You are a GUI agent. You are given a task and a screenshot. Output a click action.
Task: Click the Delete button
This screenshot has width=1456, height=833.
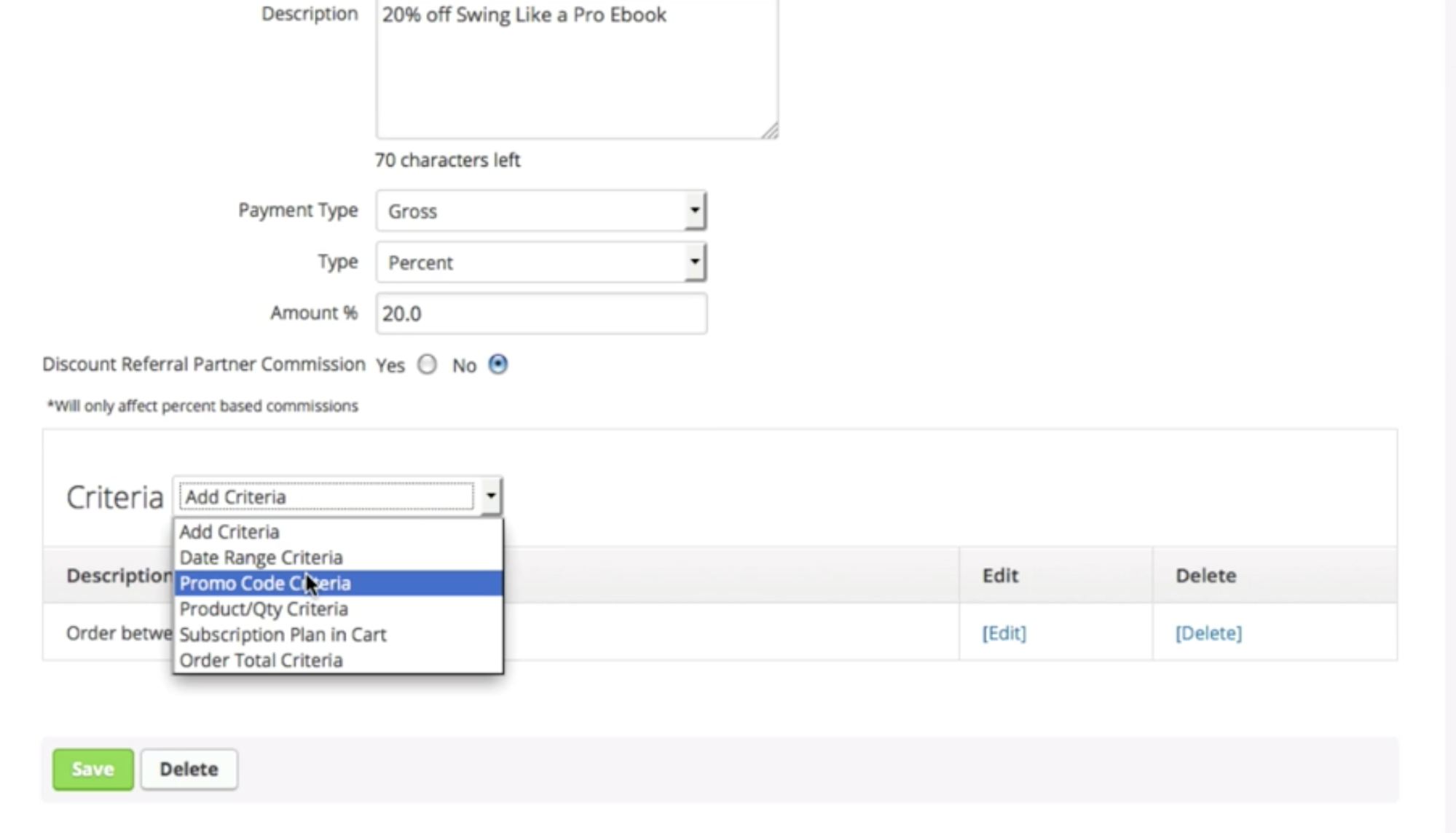(x=188, y=769)
